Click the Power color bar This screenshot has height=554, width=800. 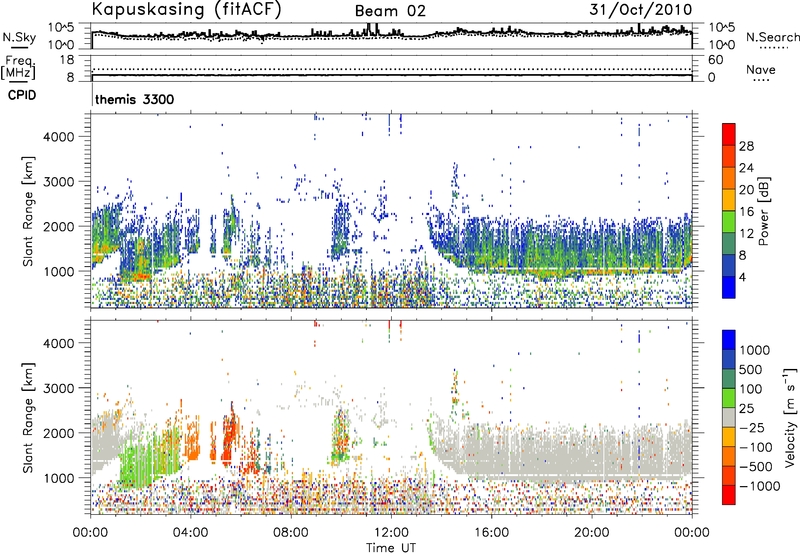(729, 211)
